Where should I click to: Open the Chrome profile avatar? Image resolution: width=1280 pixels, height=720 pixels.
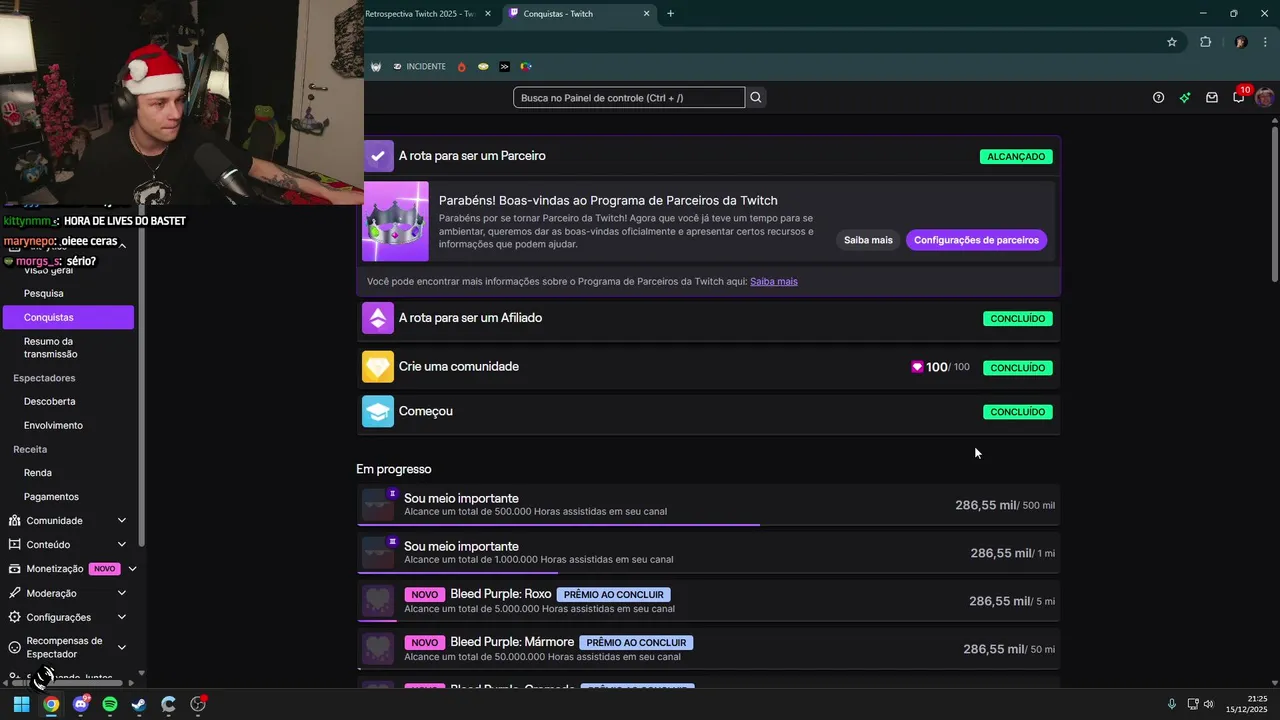coord(1241,42)
